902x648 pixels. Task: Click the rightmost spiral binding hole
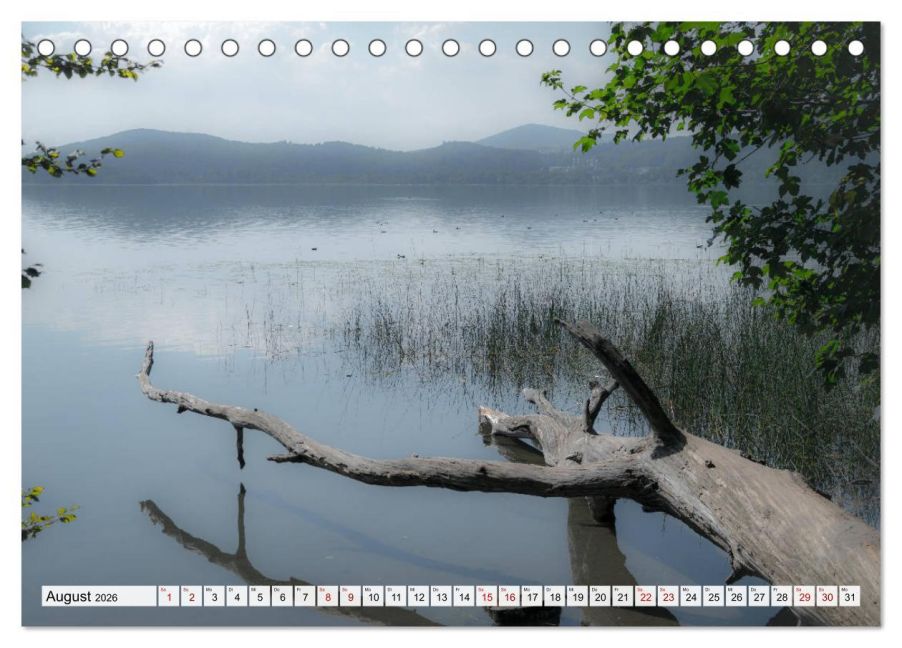[855, 47]
